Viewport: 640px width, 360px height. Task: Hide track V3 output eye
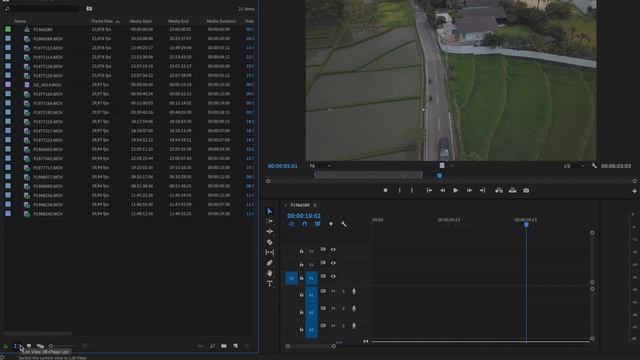(333, 249)
